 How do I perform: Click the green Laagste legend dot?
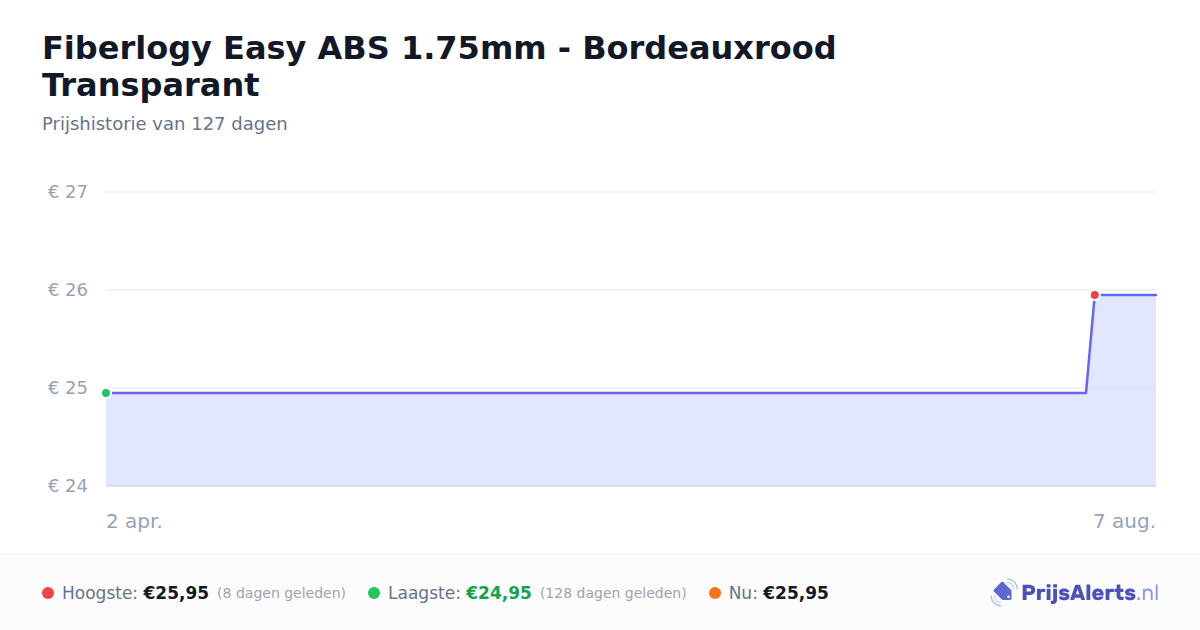[374, 593]
